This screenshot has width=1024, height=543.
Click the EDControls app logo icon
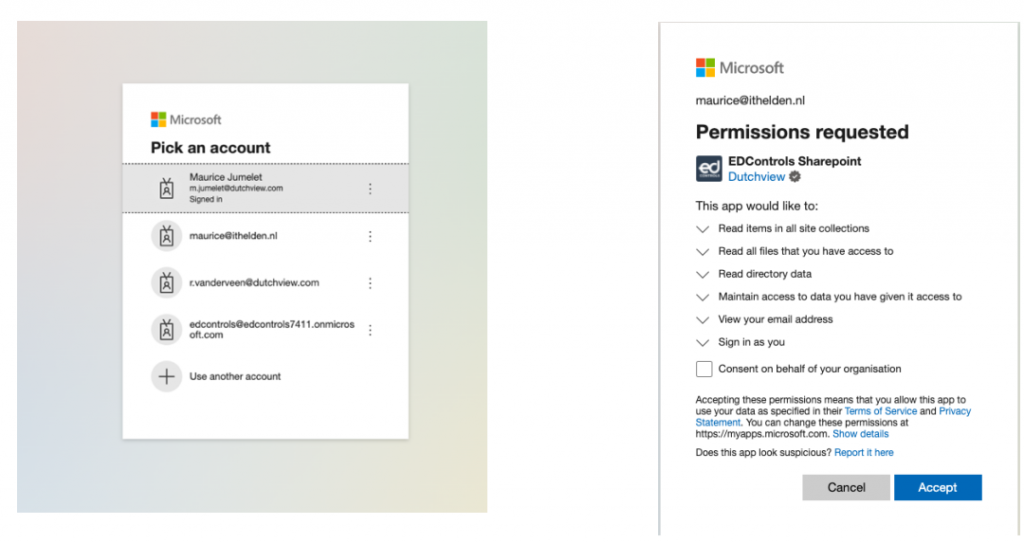709,168
